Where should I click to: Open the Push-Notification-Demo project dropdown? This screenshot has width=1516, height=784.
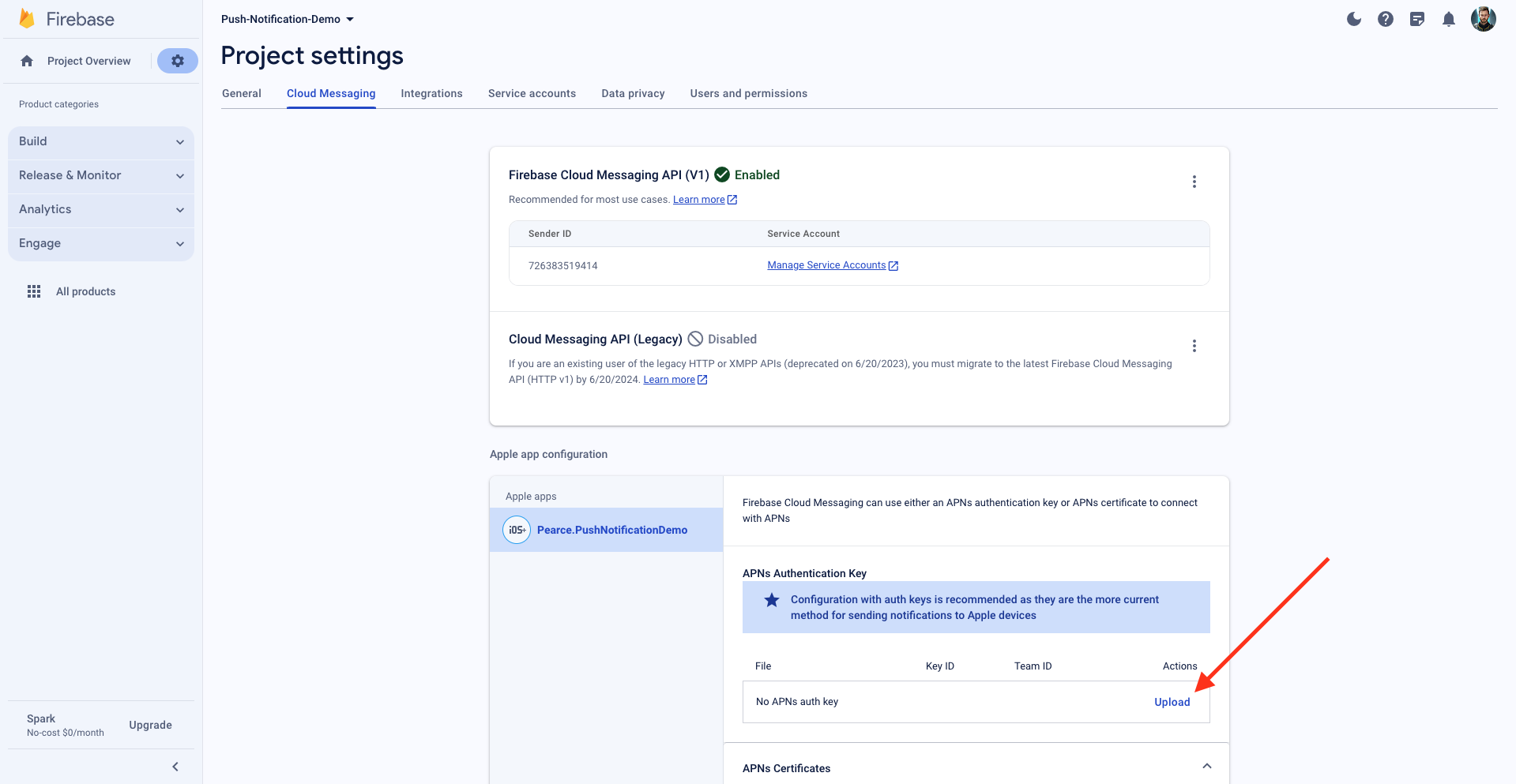288,19
